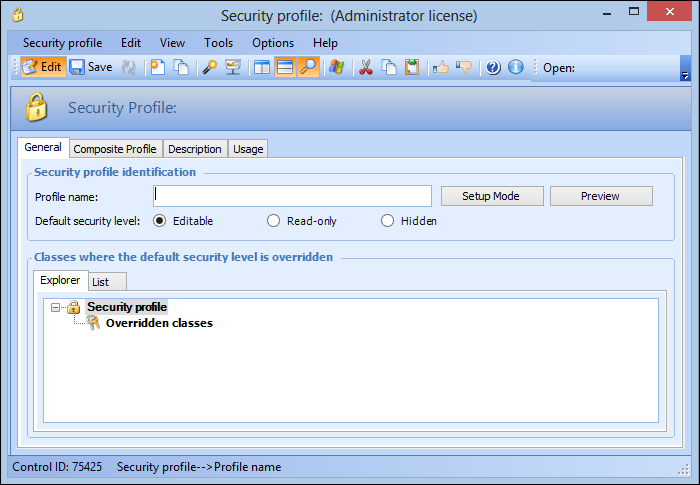Click the magnifier icon in toolbar
The height and width of the screenshot is (485, 700).
308,68
